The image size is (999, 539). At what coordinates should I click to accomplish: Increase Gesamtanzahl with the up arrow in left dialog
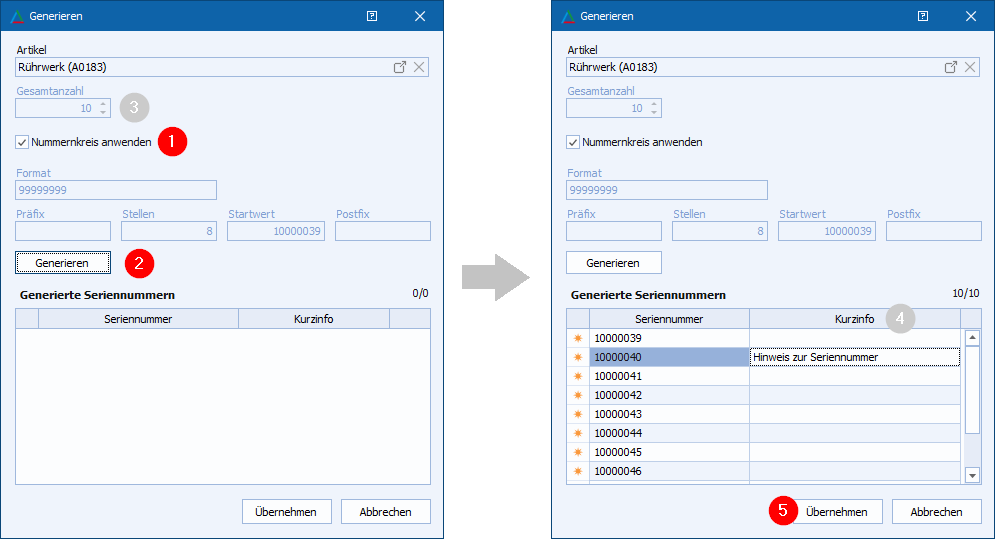point(102,104)
